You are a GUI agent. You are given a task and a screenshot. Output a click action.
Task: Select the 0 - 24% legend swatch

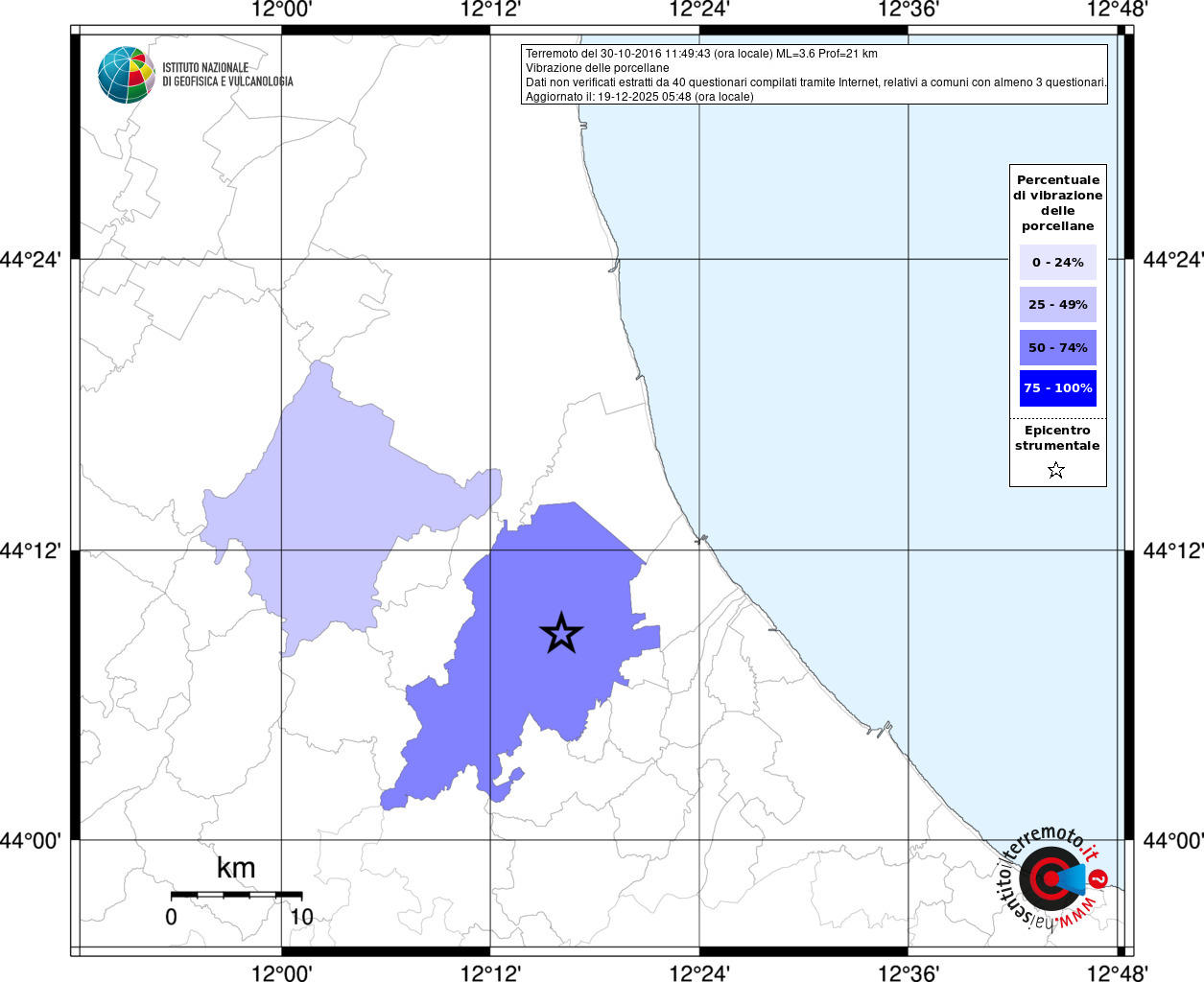1057,262
